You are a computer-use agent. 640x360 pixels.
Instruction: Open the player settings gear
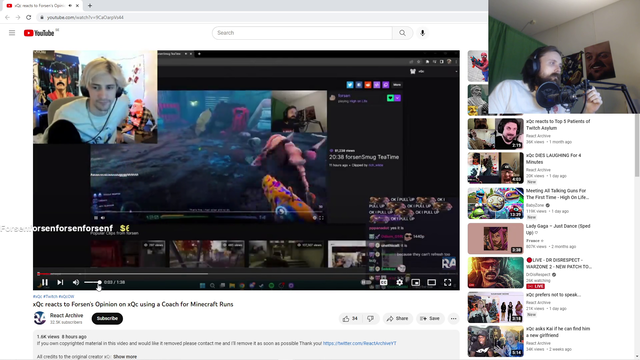pyautogui.click(x=400, y=282)
